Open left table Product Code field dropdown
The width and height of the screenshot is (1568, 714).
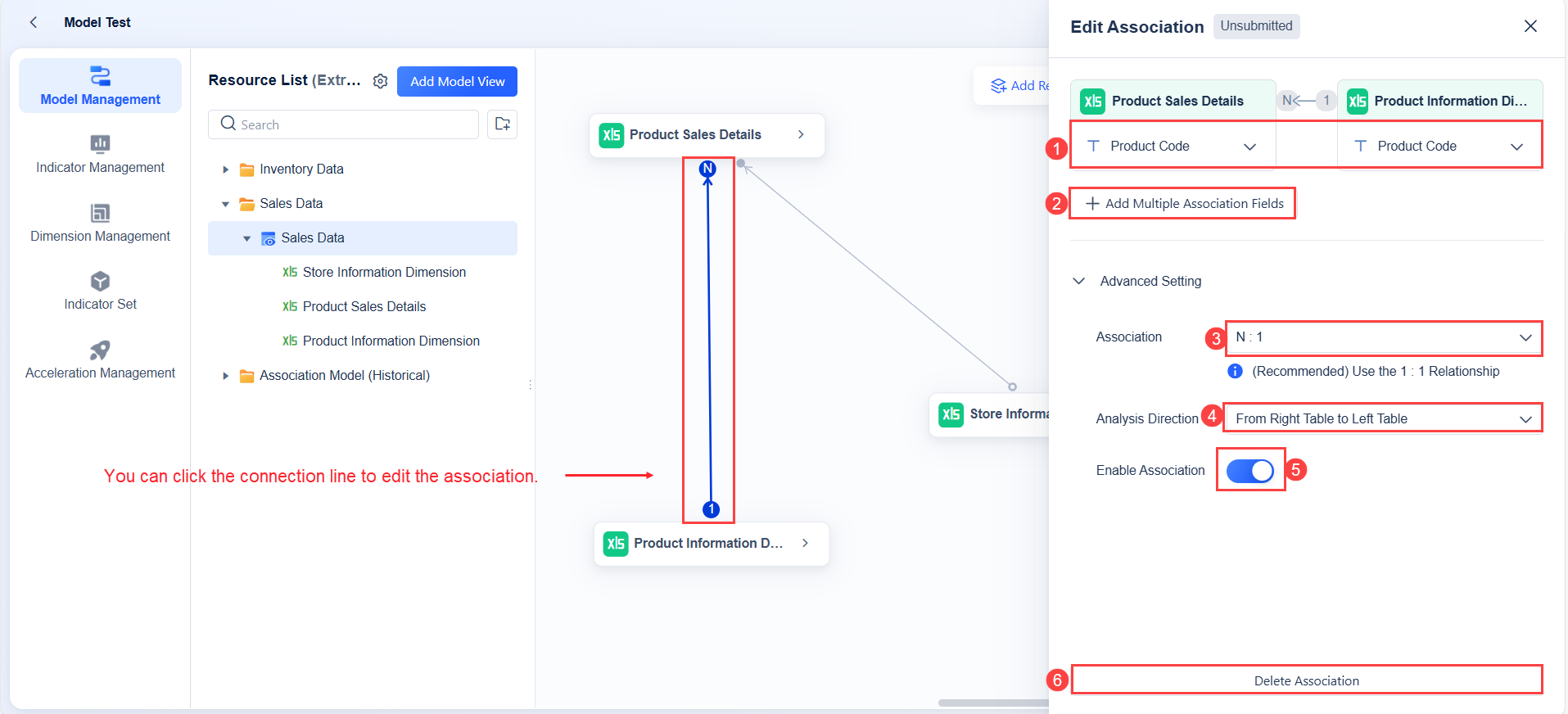[x=1173, y=146]
